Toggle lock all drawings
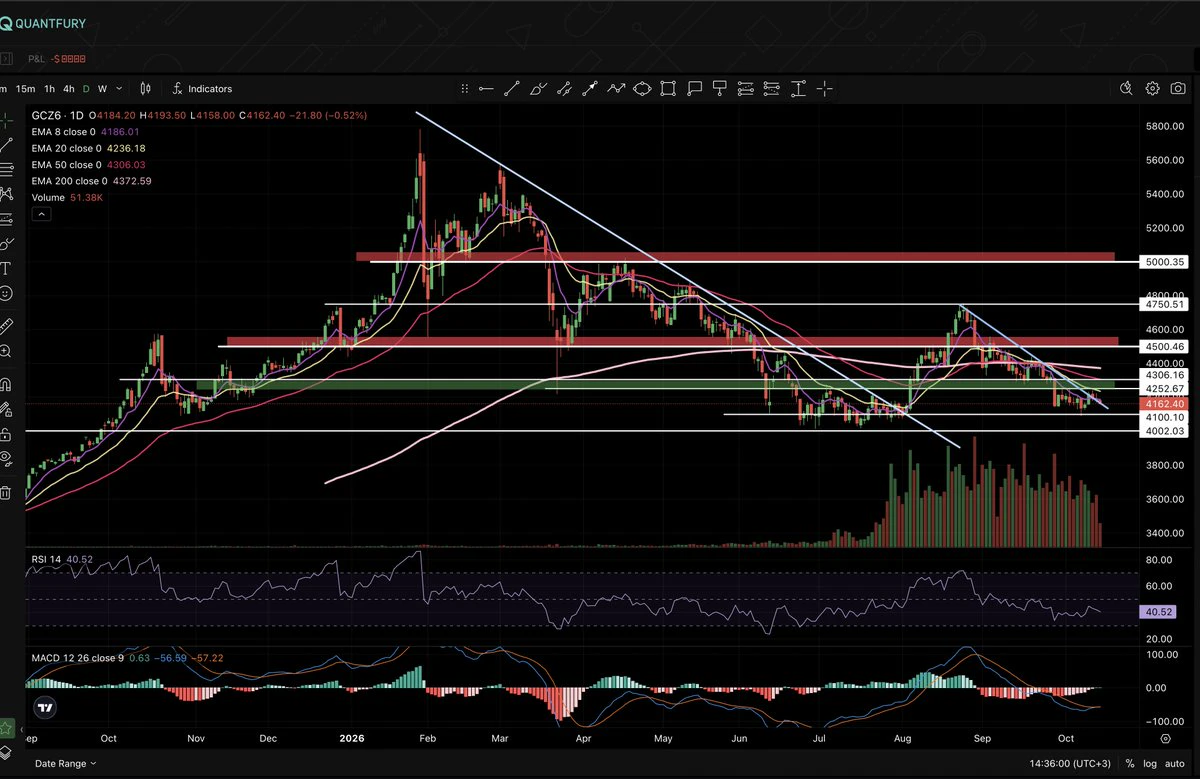Viewport: 1200px width, 779px height. pyautogui.click(x=6, y=434)
